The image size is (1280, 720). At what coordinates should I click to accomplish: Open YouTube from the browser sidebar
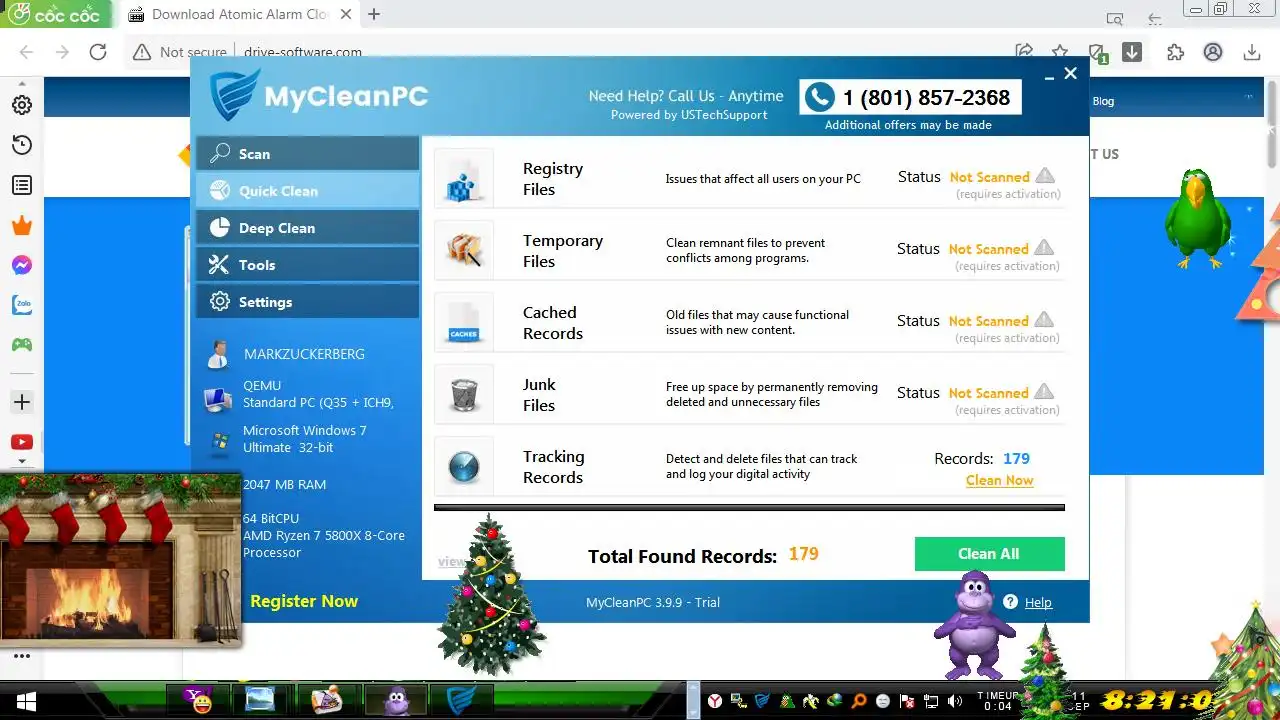[21, 442]
